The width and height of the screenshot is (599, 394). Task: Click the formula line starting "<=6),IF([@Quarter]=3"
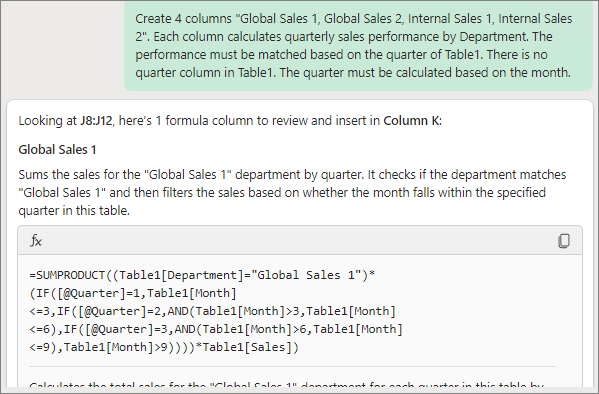tap(216, 329)
